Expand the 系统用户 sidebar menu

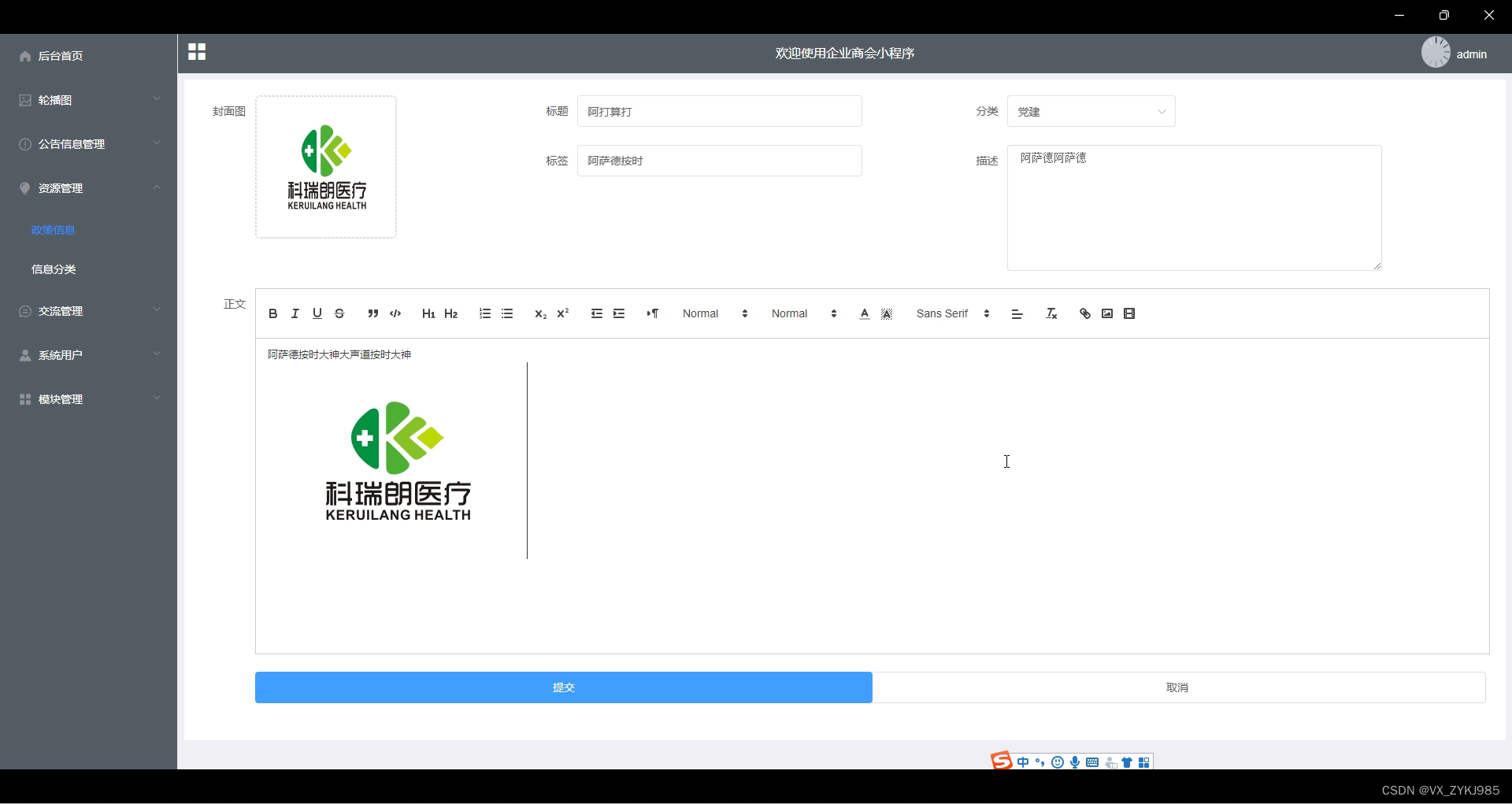click(88, 355)
